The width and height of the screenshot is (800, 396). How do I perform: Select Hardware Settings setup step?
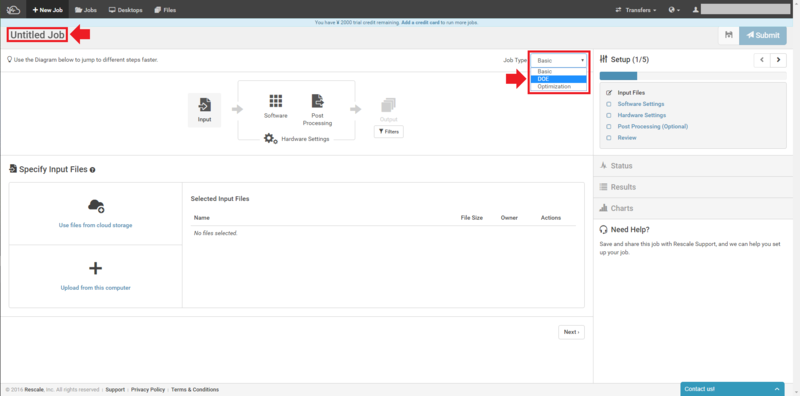(x=642, y=115)
